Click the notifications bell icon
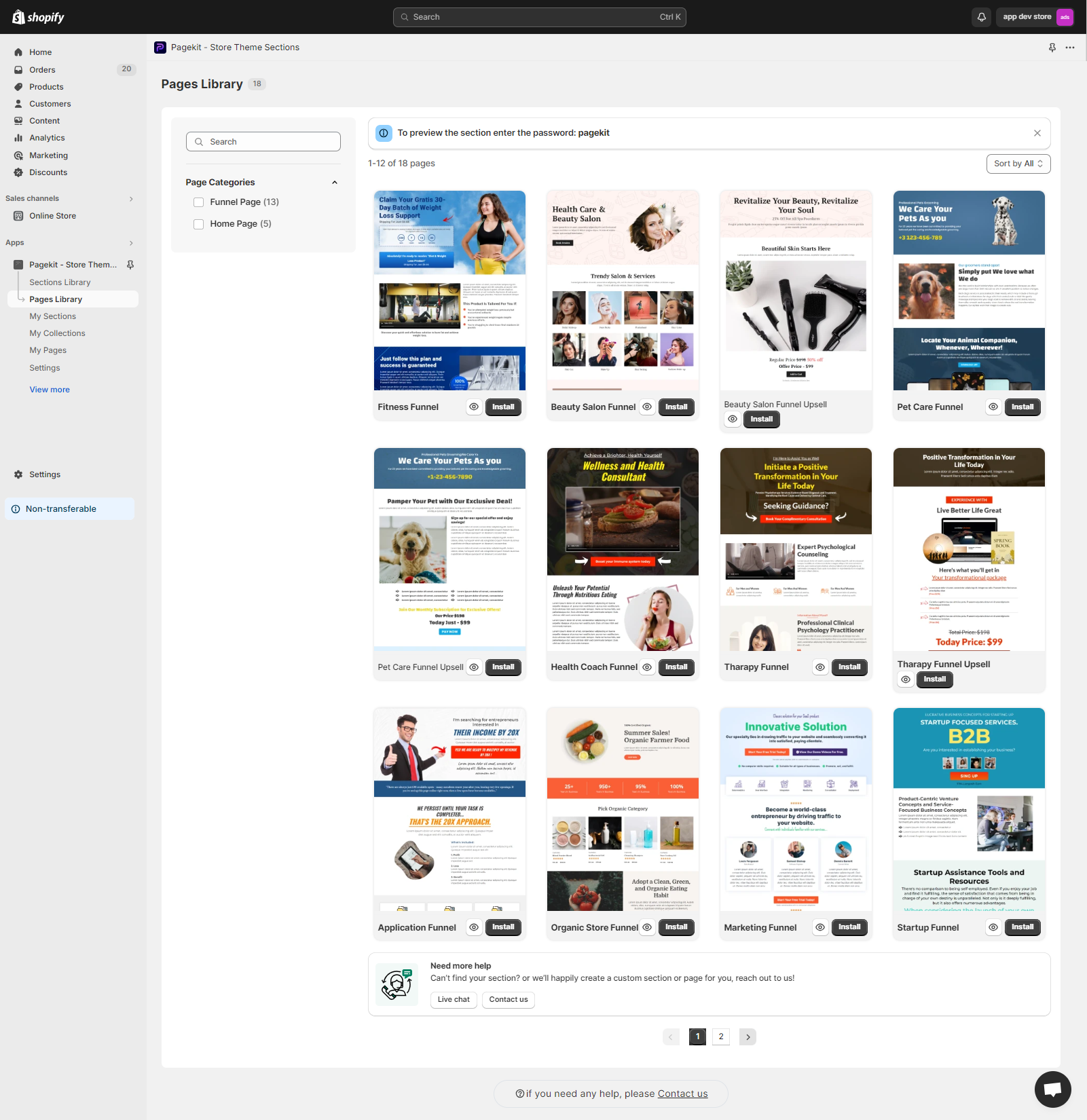1087x1120 pixels. pos(981,17)
